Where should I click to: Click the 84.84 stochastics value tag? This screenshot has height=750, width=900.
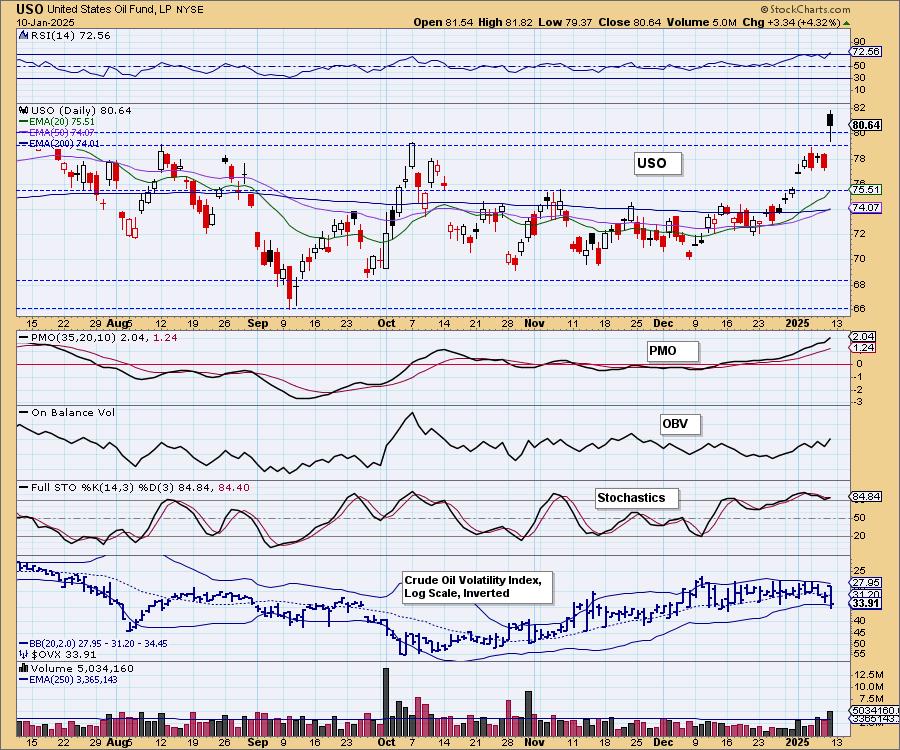866,496
